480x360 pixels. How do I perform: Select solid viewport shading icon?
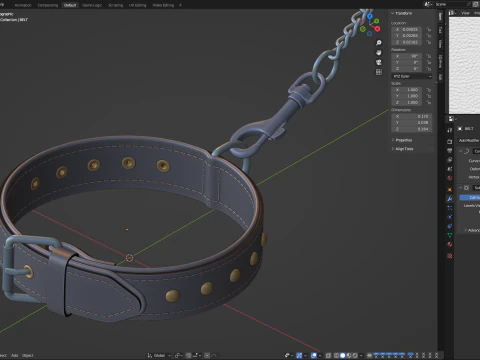tap(343, 355)
